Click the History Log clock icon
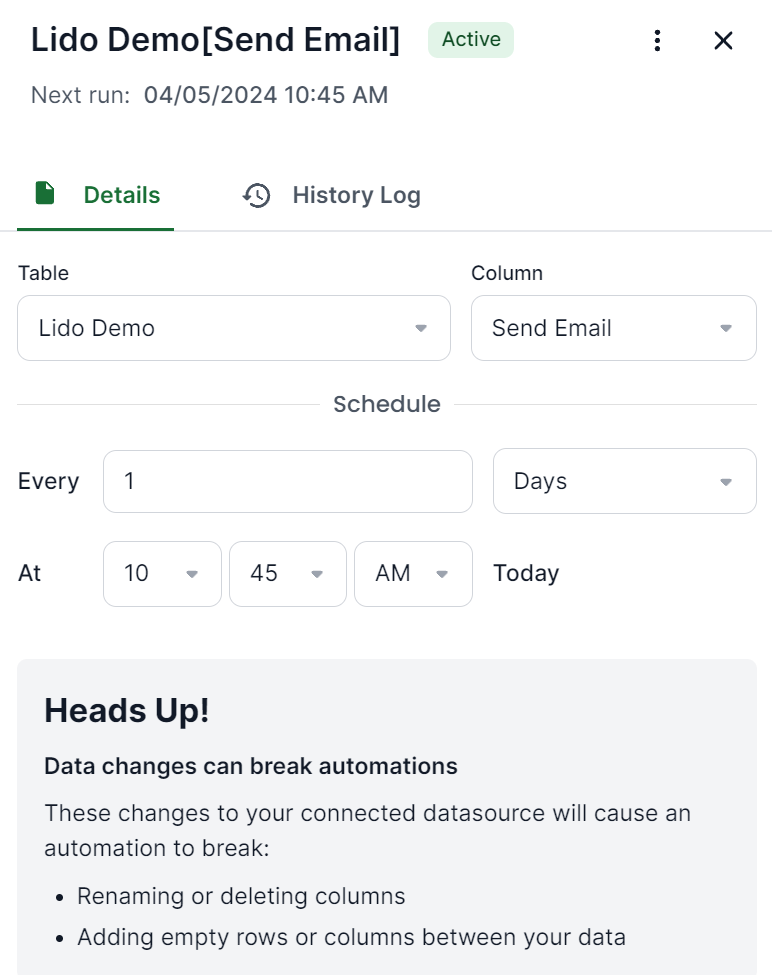Screen dimensions: 772x975 tap(257, 195)
